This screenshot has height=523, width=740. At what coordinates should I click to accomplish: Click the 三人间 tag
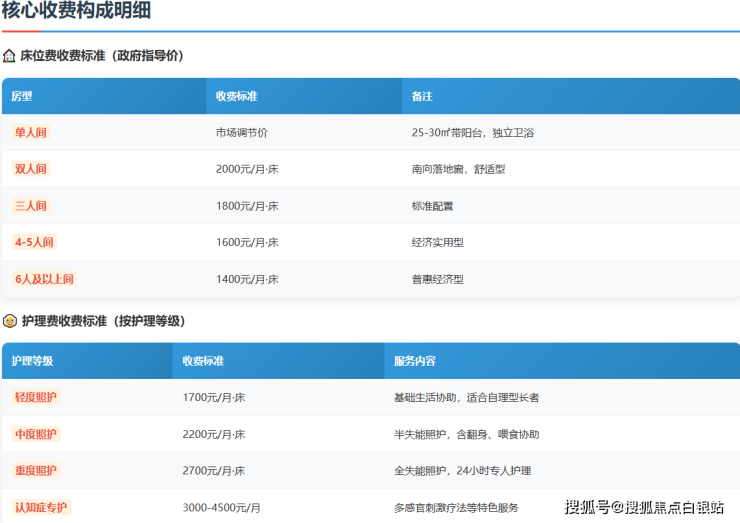coord(31,206)
